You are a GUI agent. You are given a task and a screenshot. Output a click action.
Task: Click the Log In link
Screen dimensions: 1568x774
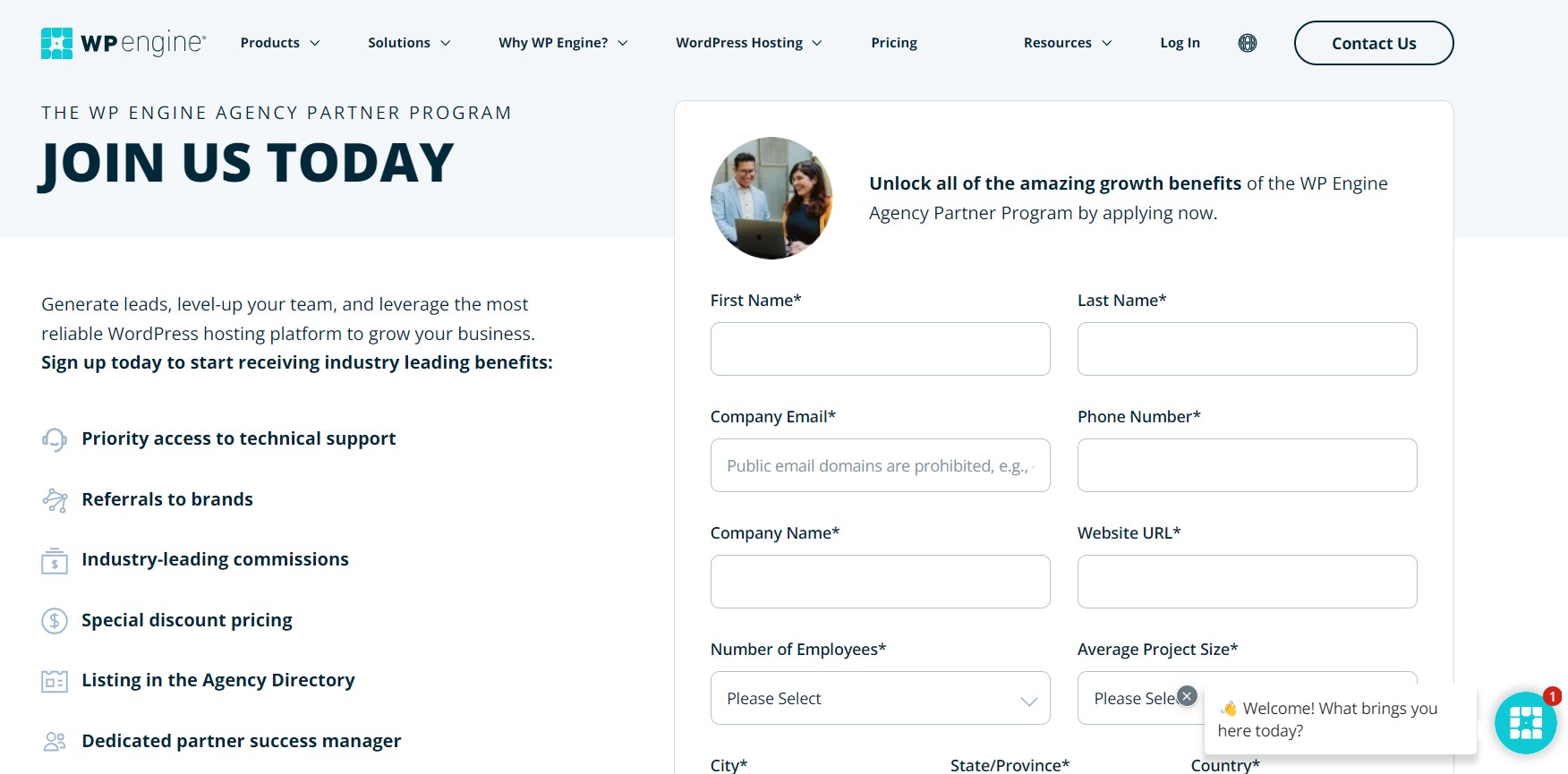click(x=1180, y=43)
